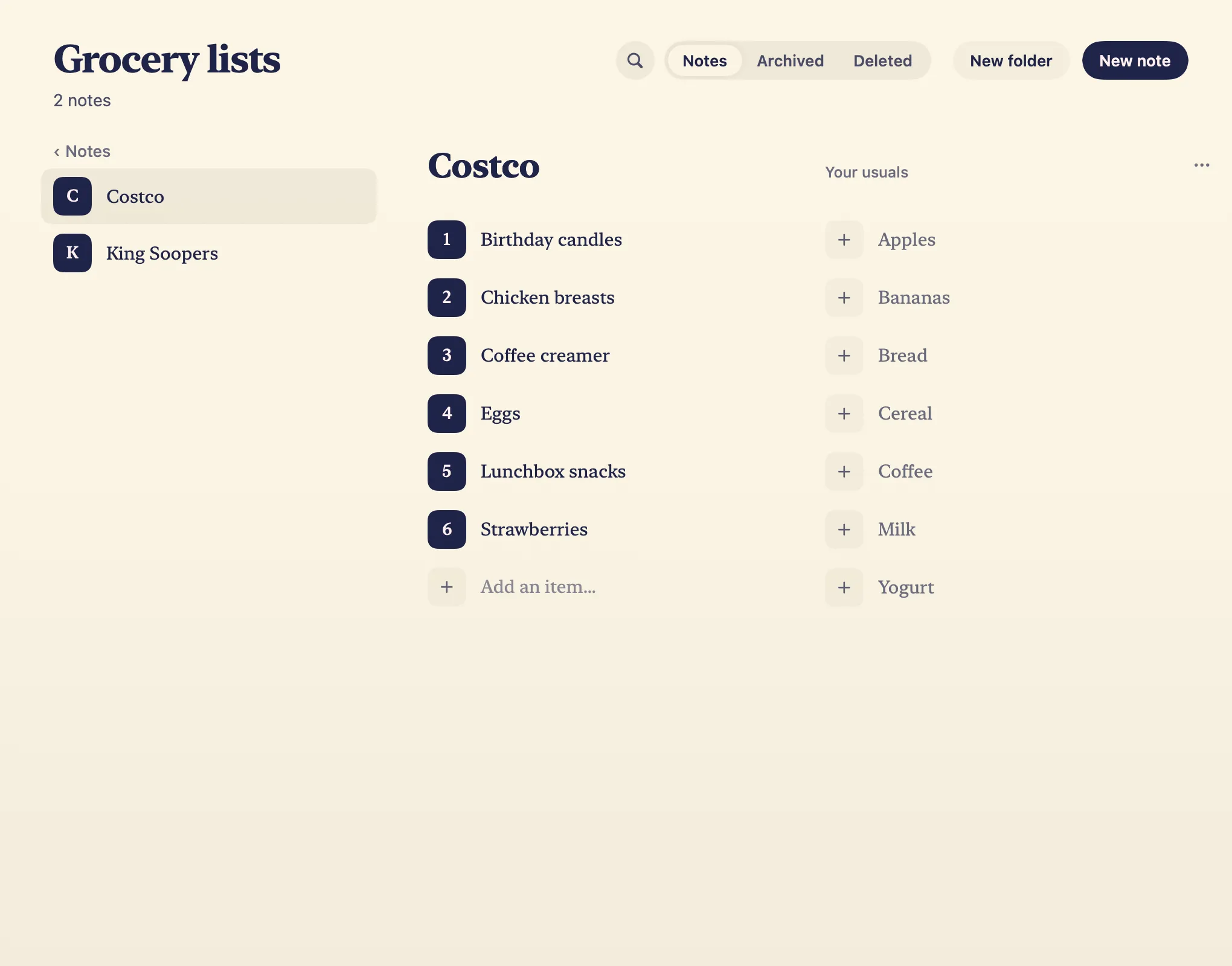This screenshot has height=966, width=1232.
Task: Select the Coffee creamer item text
Action: 545,356
